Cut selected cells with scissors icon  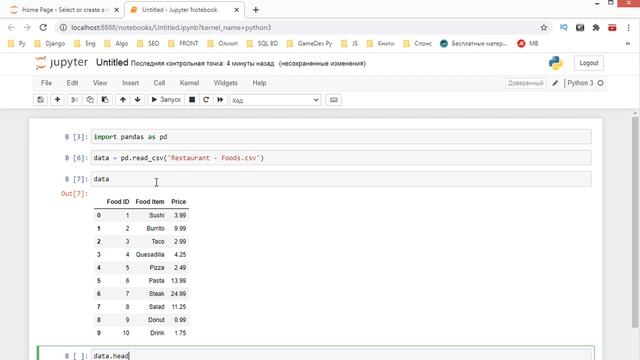pos(75,100)
